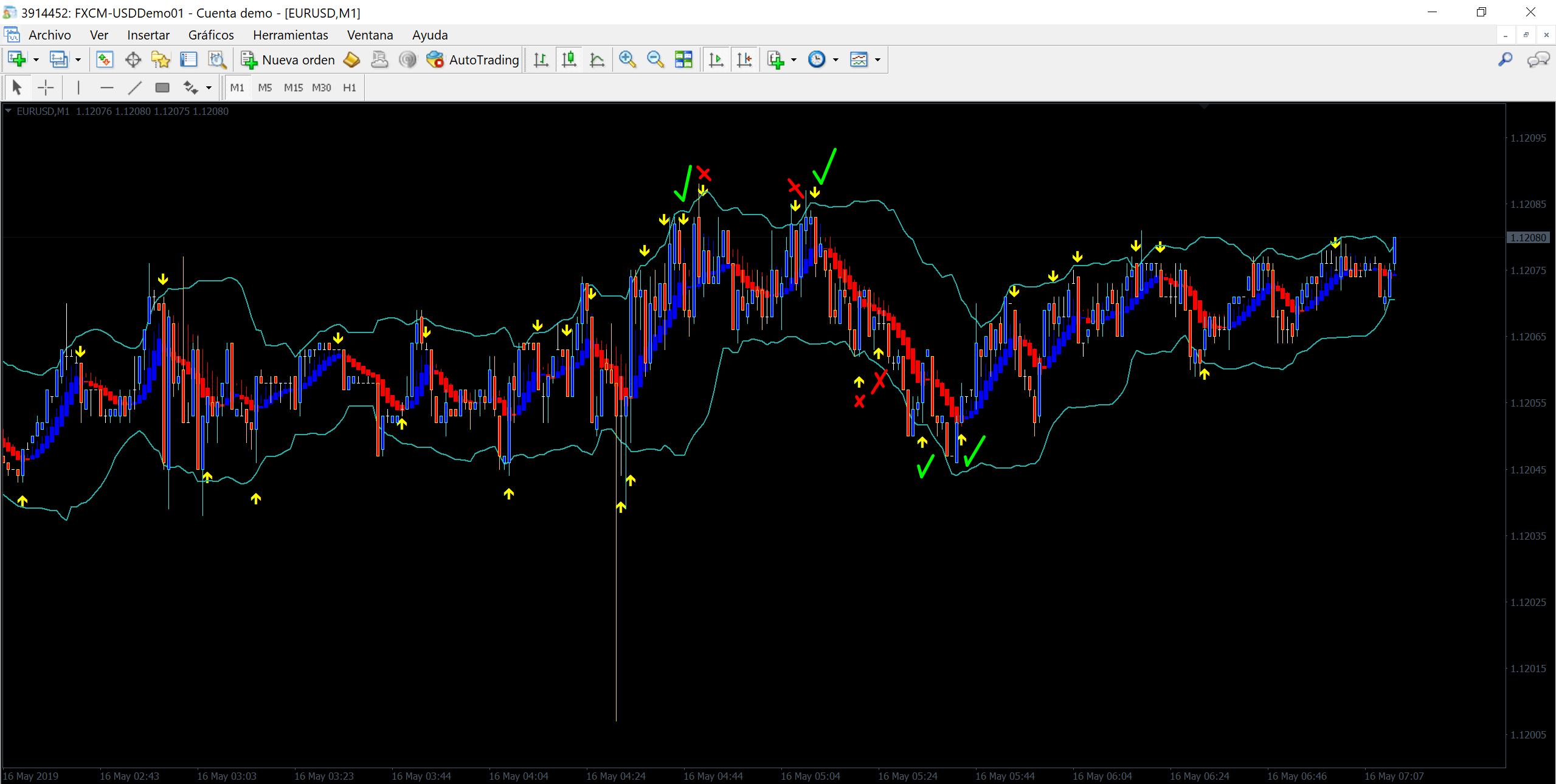Screen dimensions: 1556x784
Task: Switch chart to candlestick mode
Action: [569, 60]
